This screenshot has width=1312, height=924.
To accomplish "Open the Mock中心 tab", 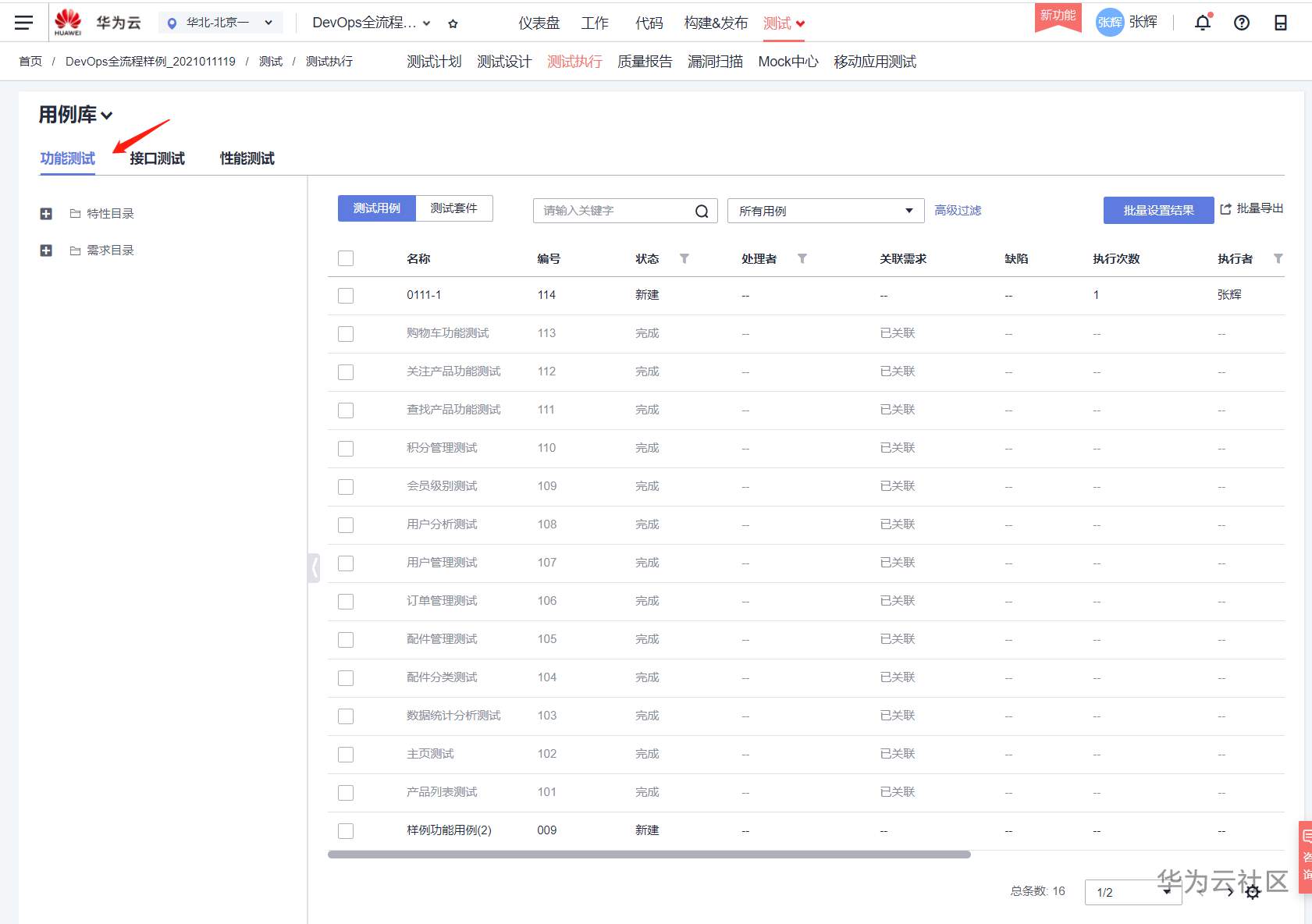I will (x=788, y=62).
